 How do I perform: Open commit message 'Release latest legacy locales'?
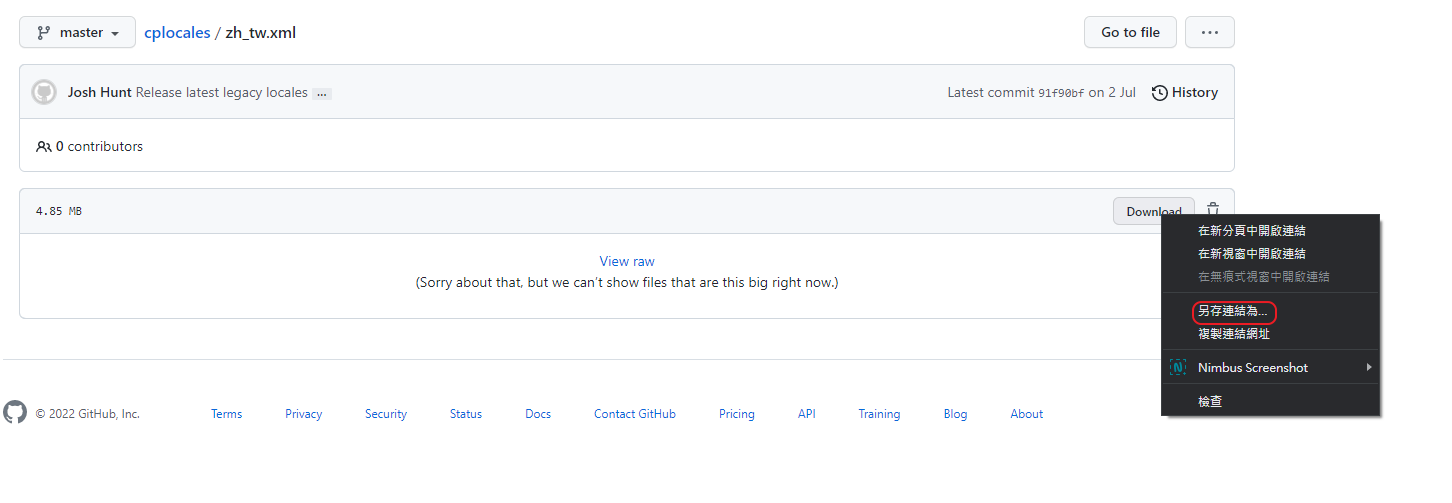(x=222, y=92)
